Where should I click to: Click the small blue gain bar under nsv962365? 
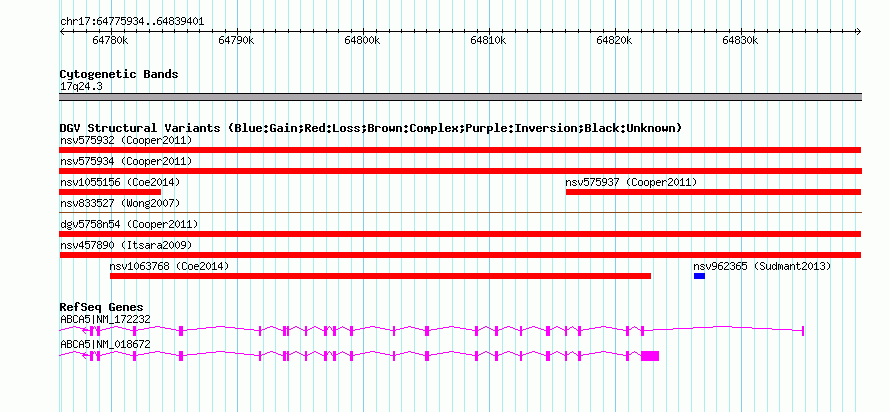[x=699, y=276]
